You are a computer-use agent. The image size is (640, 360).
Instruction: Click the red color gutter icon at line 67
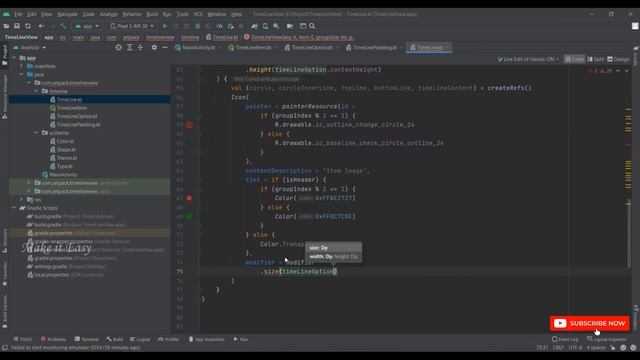(189, 198)
